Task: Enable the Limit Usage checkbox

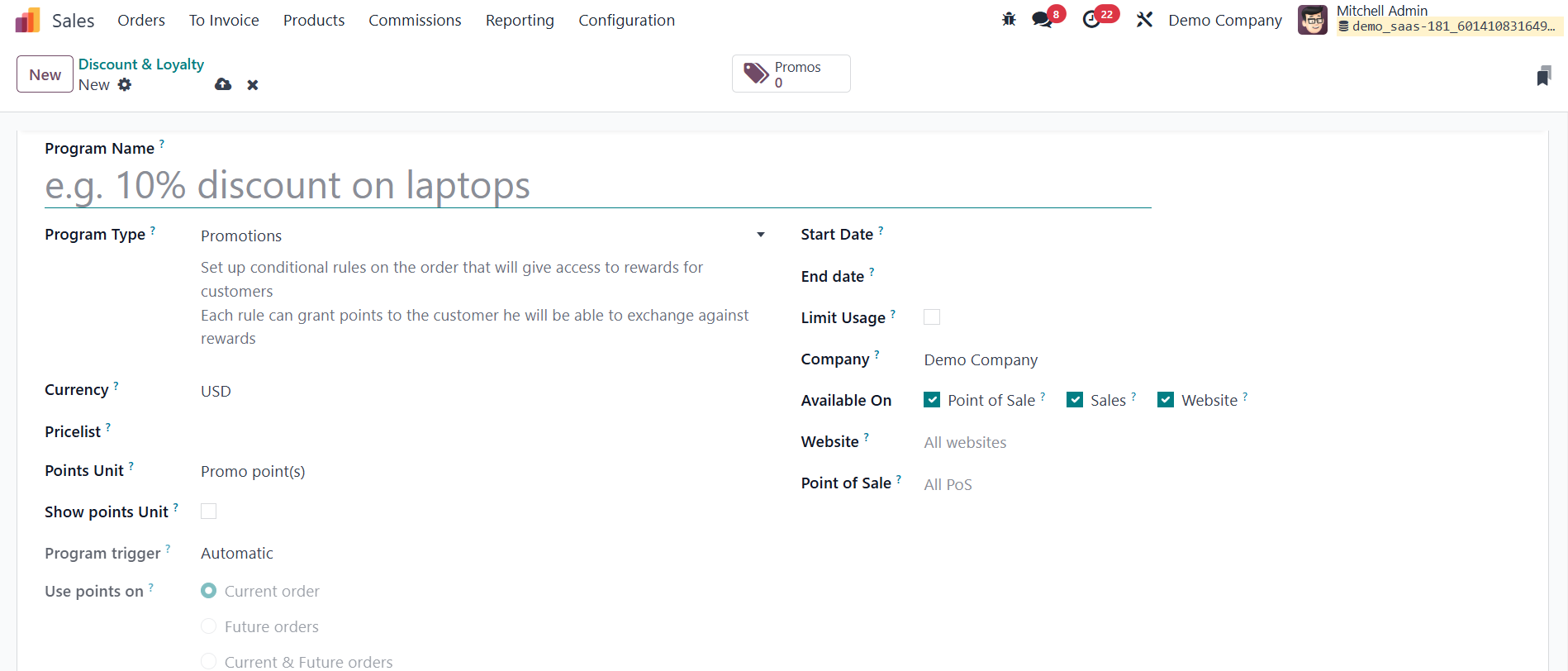Action: [x=932, y=317]
